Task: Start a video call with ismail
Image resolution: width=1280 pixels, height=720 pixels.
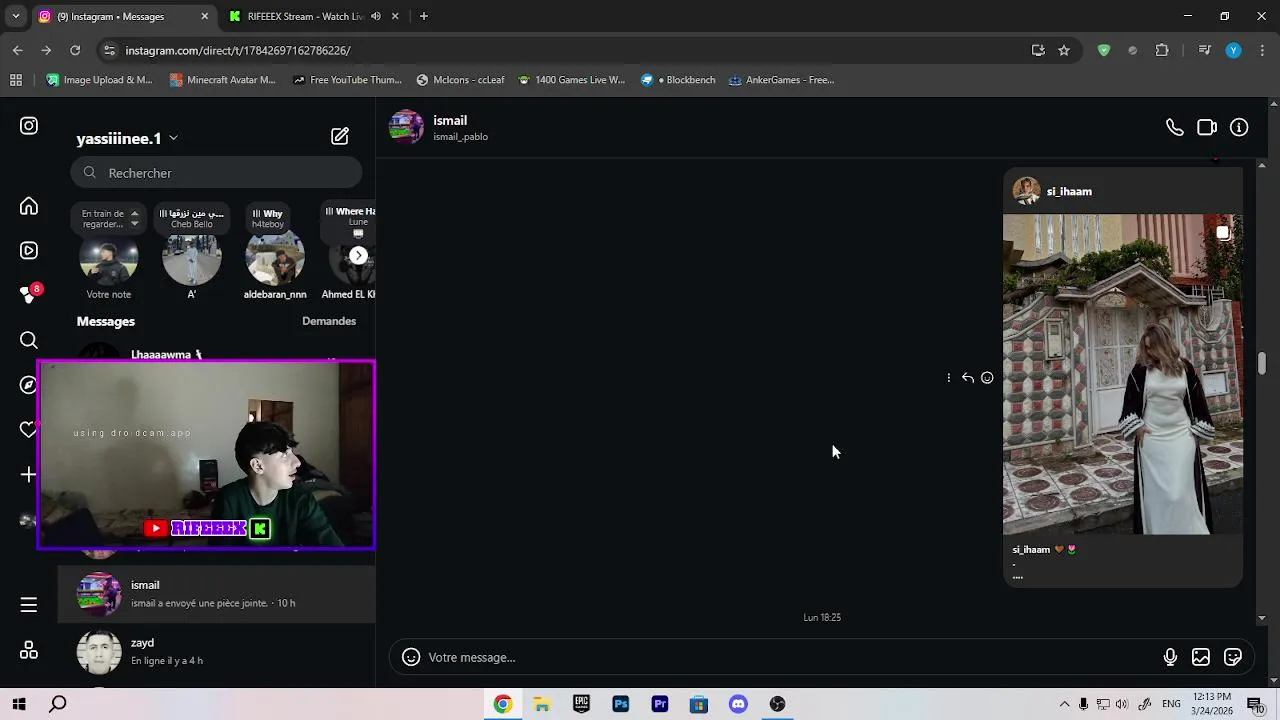Action: [1207, 127]
